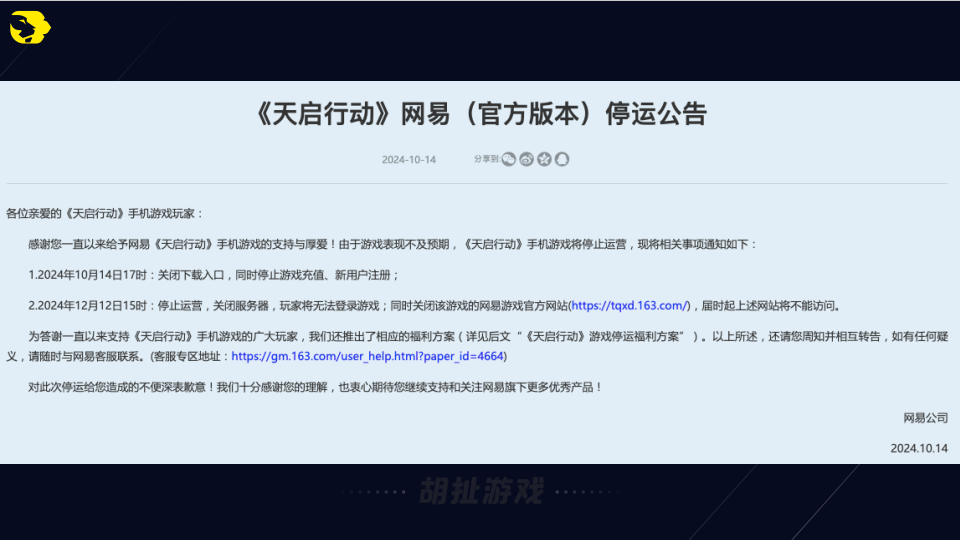Click the greeting line 各位亲爱的《天启行动》手机游戏玩家
This screenshot has height=540, width=960.
pos(105,214)
